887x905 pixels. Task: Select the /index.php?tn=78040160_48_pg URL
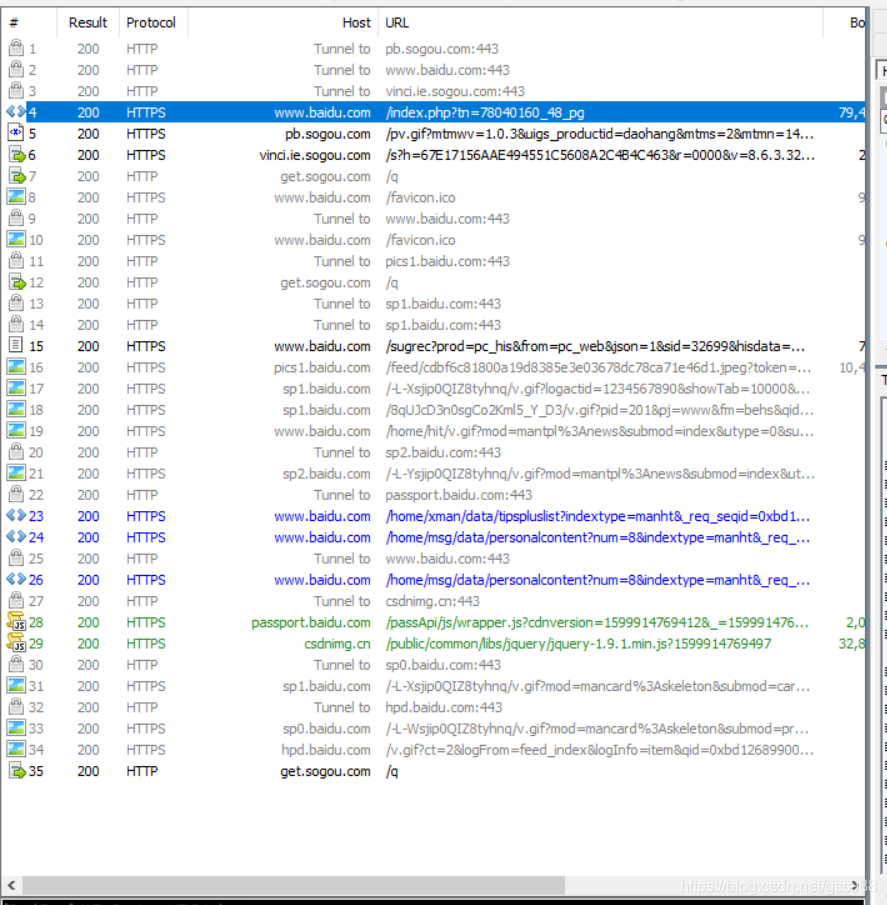[x=485, y=113]
